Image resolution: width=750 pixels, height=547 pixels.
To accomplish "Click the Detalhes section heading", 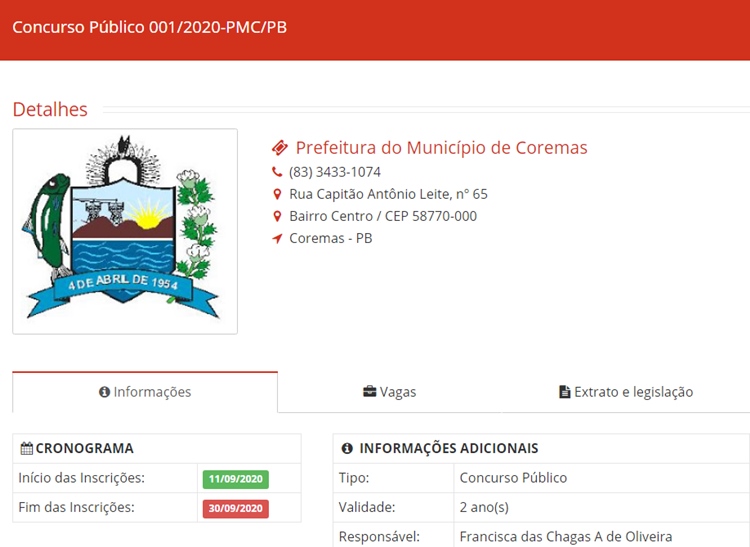I will [x=50, y=109].
